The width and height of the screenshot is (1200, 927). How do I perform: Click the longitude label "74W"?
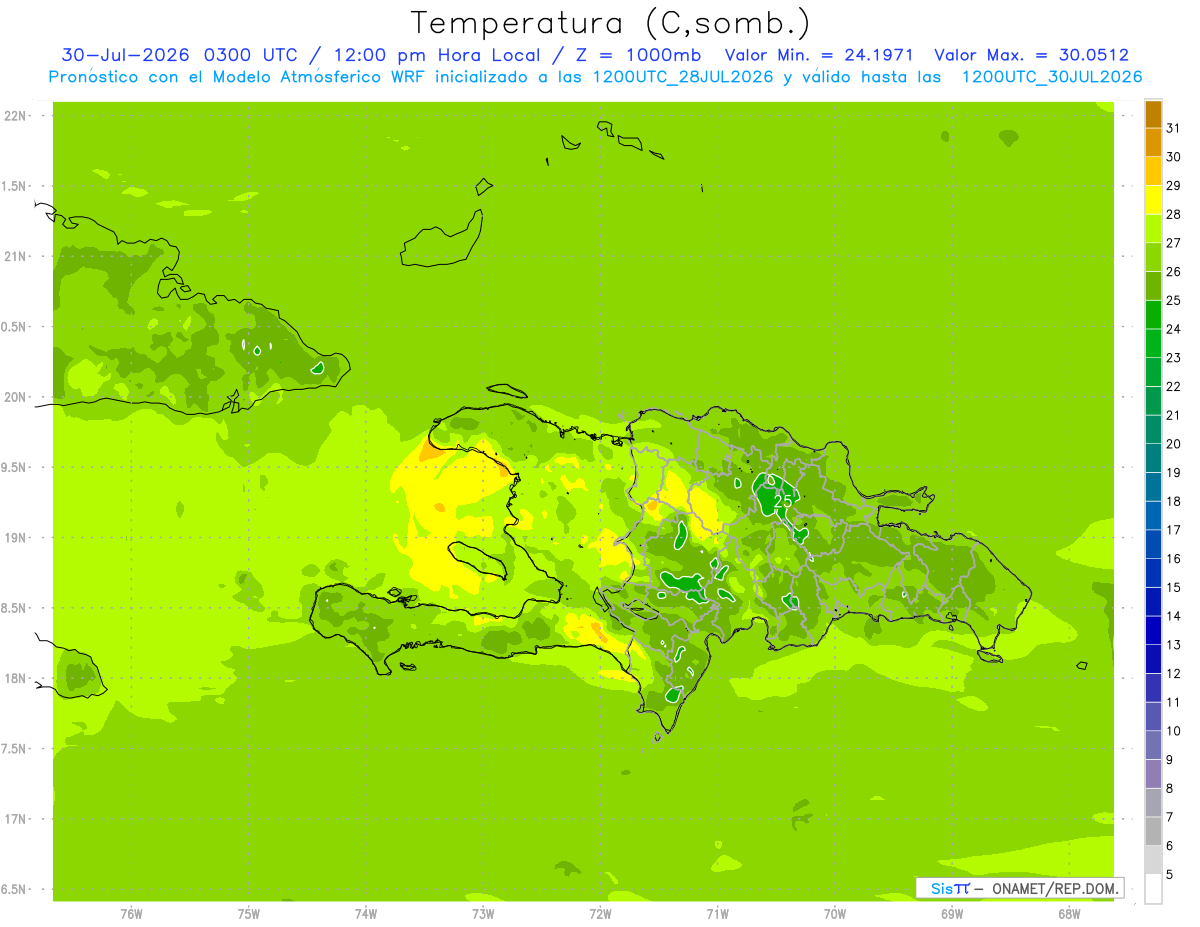(x=366, y=914)
